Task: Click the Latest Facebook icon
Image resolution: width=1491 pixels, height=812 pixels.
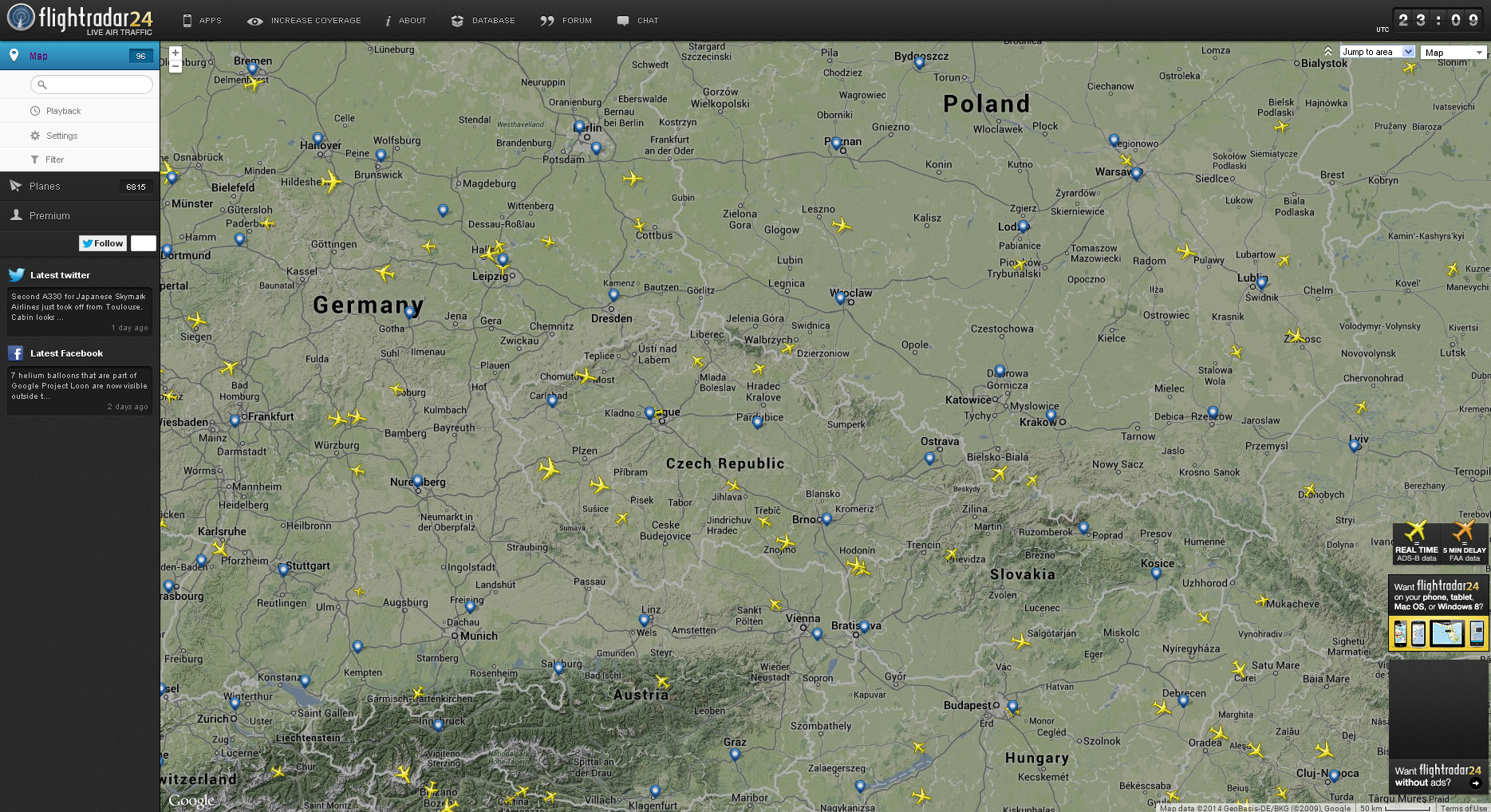Action: point(16,353)
